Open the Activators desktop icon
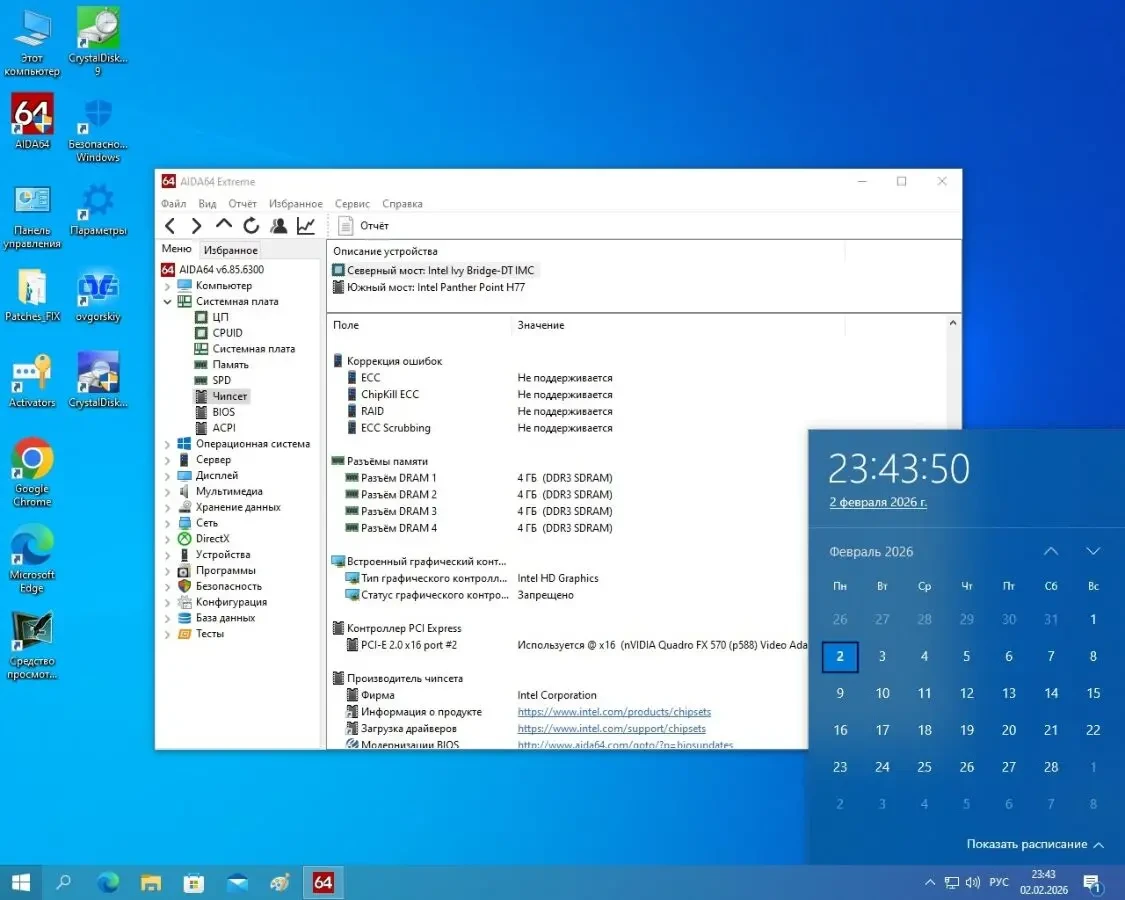1125x900 pixels. [x=32, y=381]
